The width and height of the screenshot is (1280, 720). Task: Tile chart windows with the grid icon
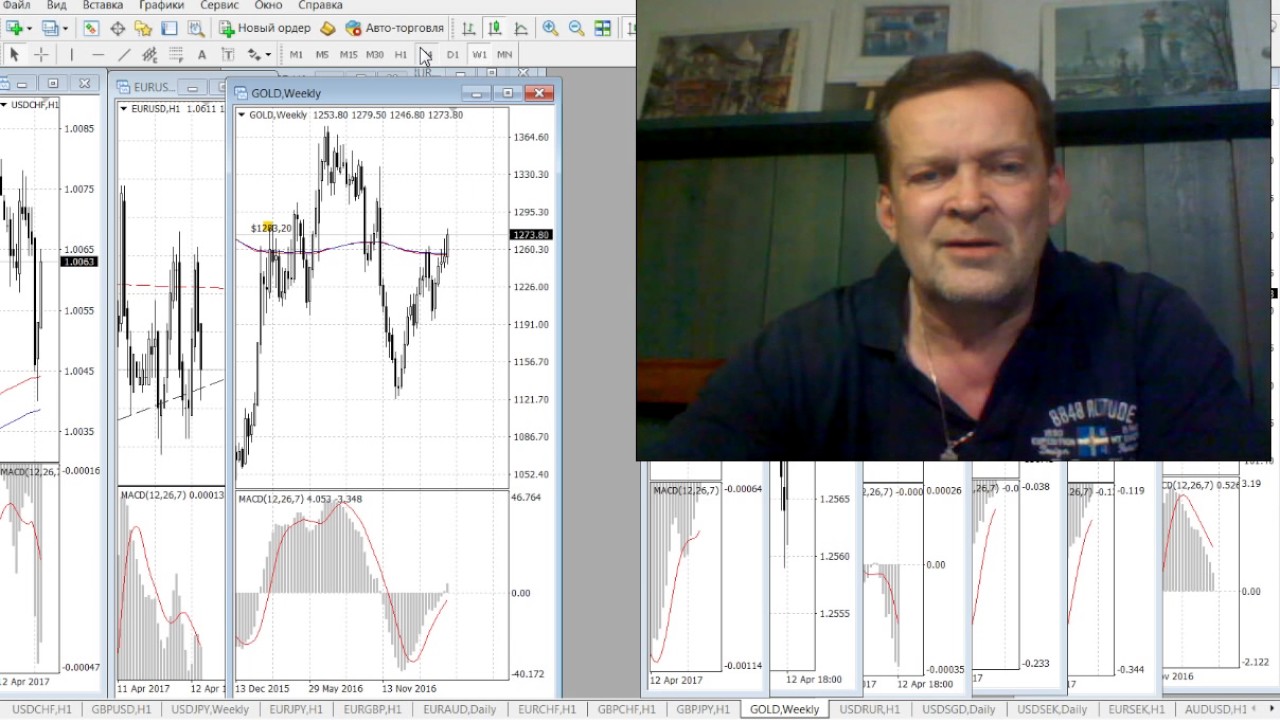click(x=602, y=28)
